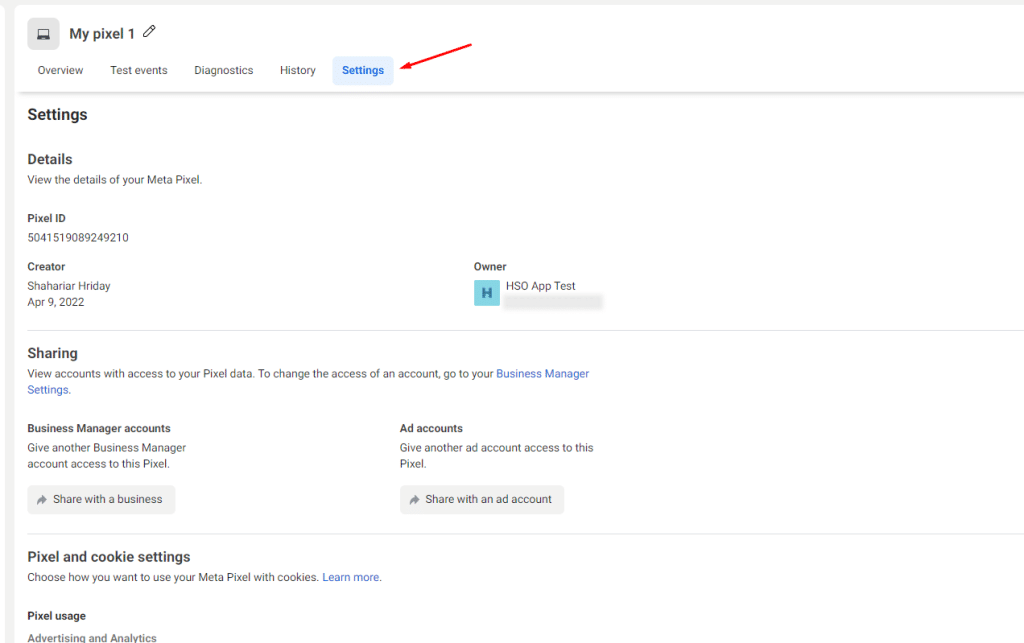
Task: Click the creator name Shahariar Hriday
Action: click(x=69, y=286)
